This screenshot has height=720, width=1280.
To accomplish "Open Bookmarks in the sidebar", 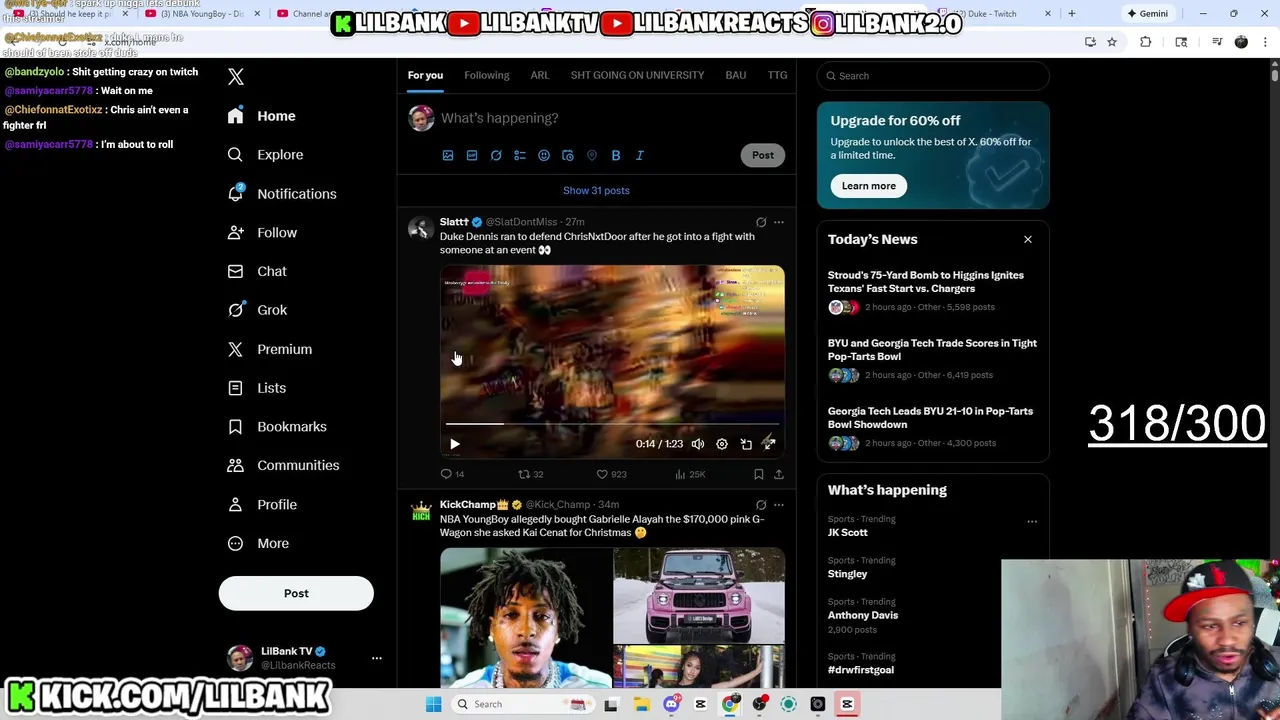I will (277, 427).
